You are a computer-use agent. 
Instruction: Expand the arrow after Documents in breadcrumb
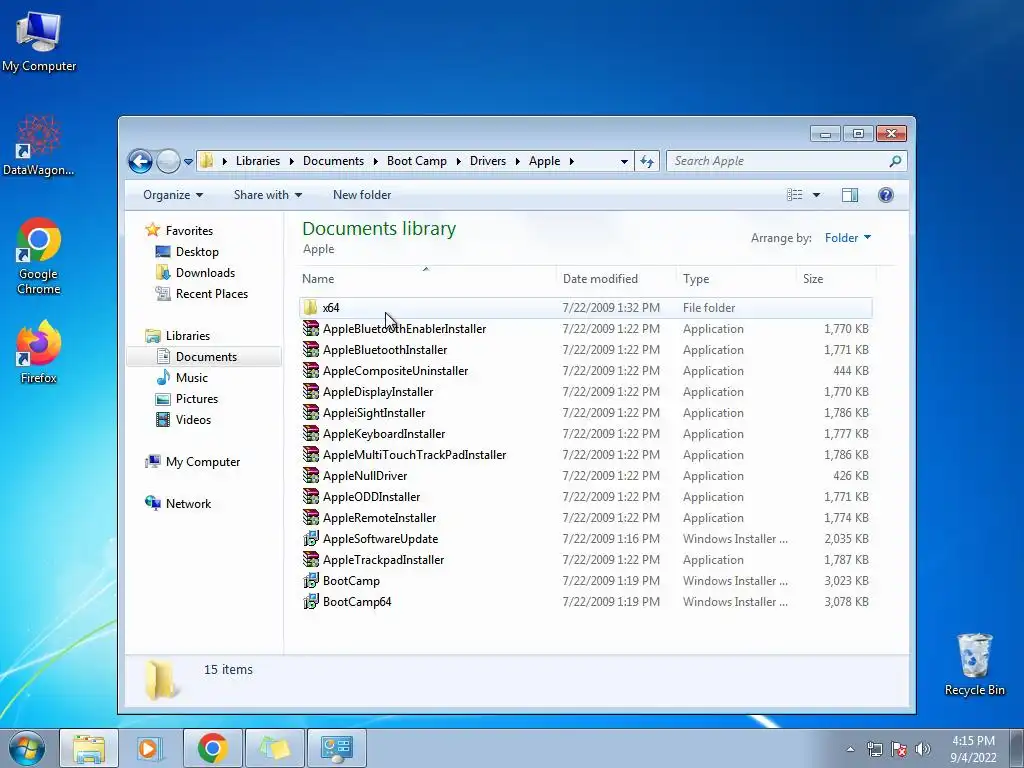[x=376, y=161]
